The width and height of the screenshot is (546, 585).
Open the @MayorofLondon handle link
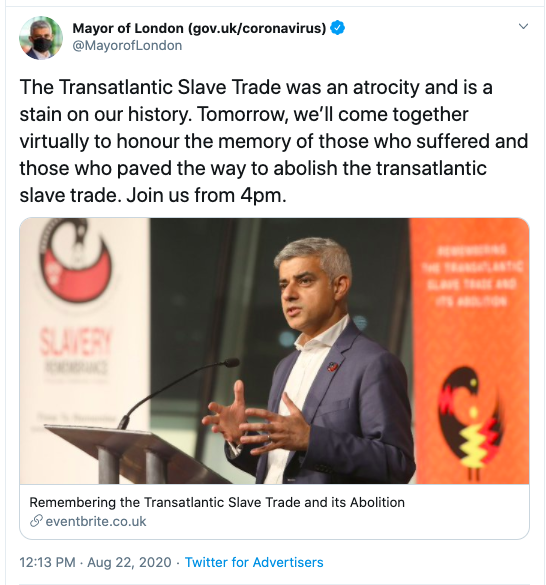click(x=127, y=46)
